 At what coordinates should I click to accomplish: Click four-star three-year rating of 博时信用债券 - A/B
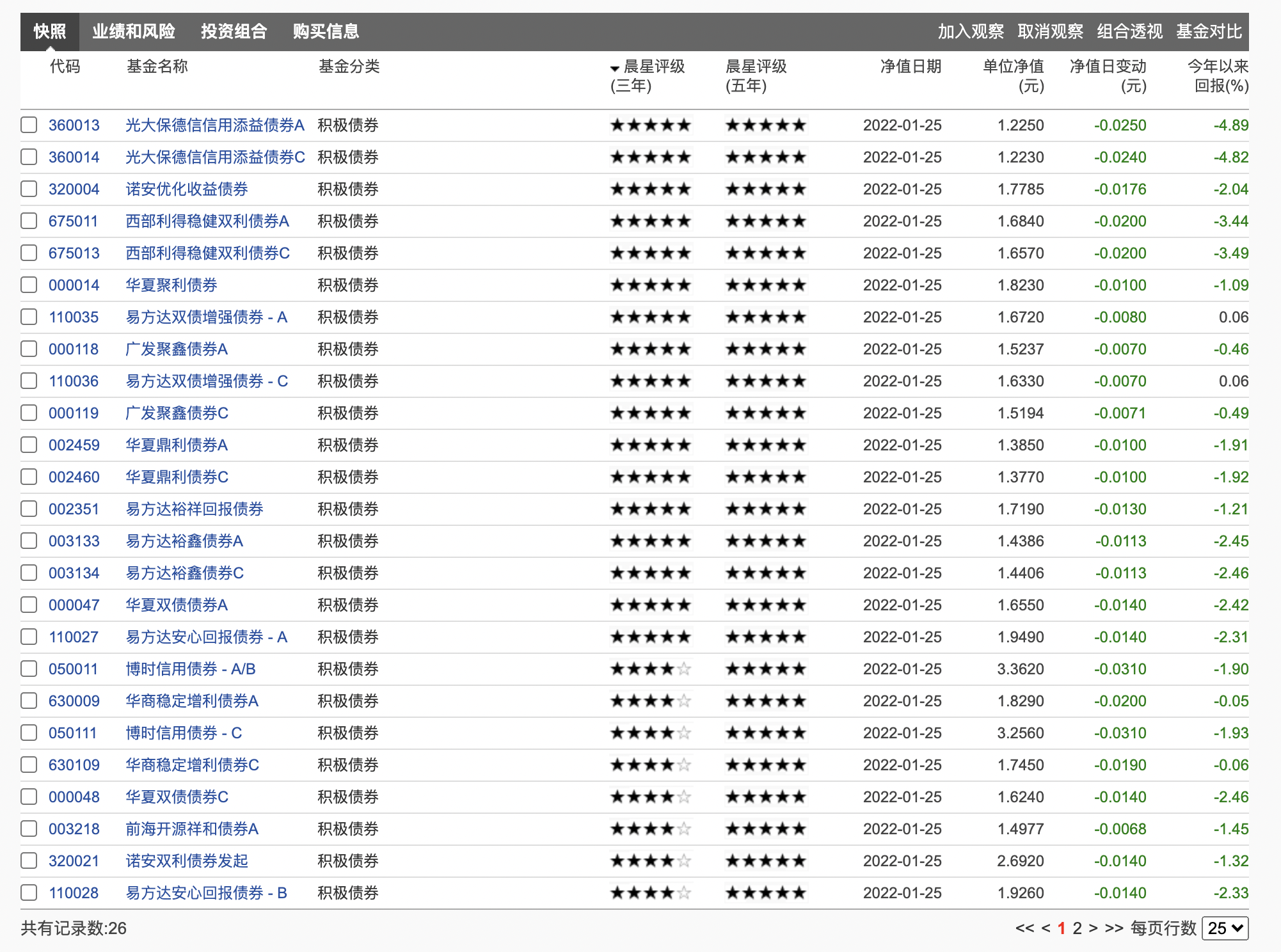point(650,669)
